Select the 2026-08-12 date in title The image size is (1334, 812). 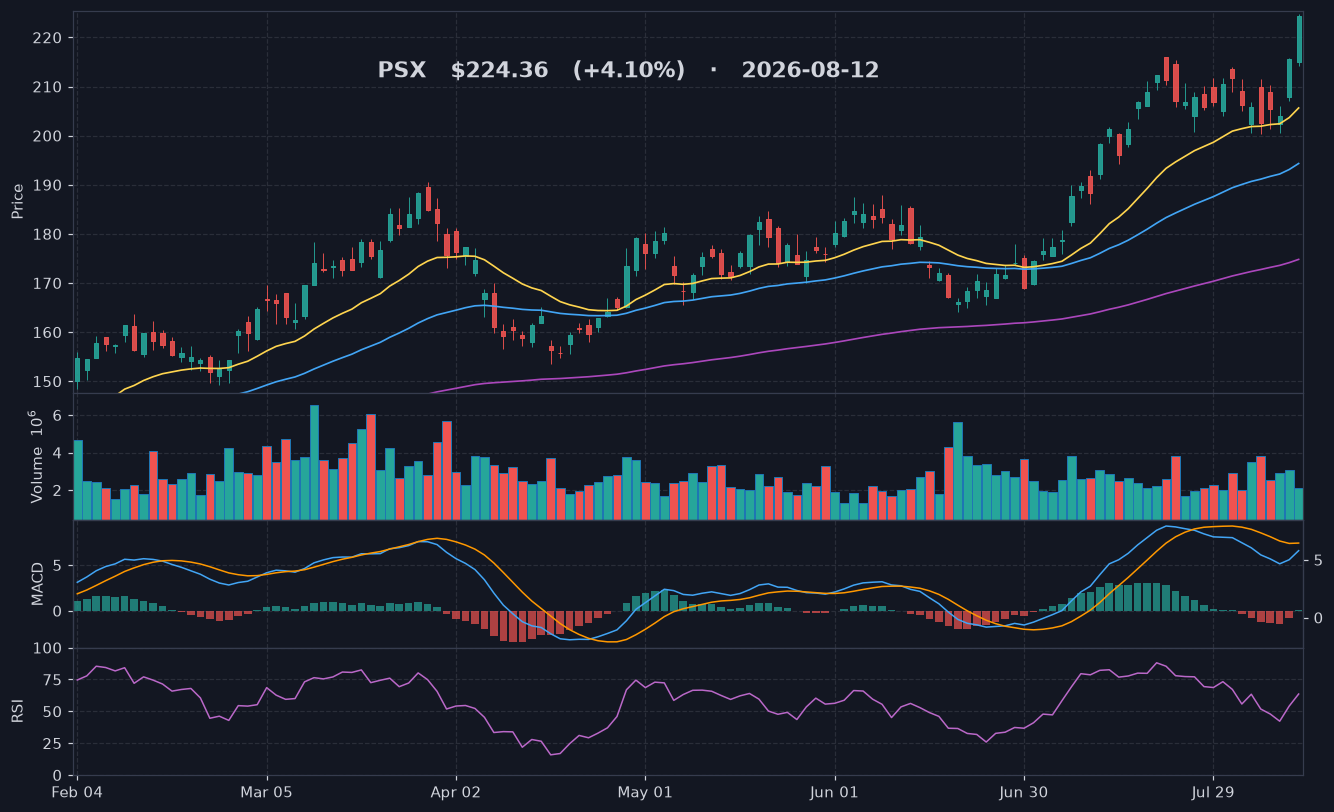pos(810,71)
